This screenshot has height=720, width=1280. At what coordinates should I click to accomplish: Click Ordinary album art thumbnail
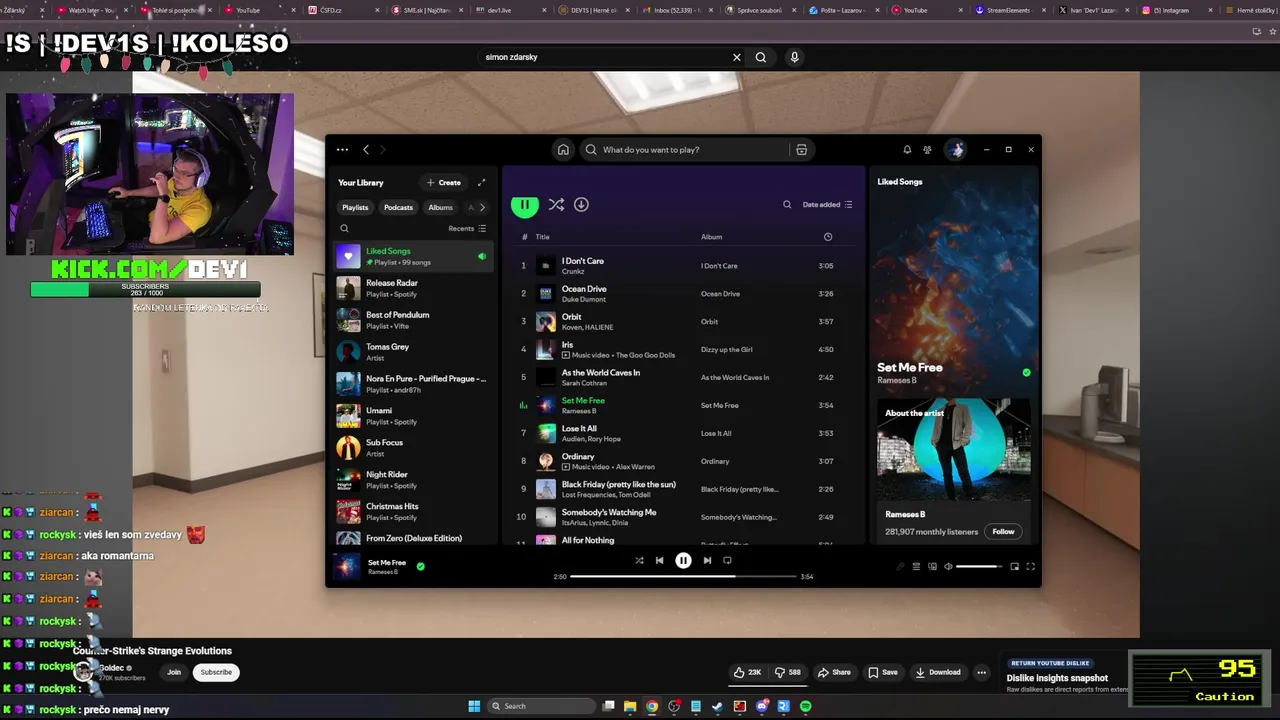tap(546, 461)
